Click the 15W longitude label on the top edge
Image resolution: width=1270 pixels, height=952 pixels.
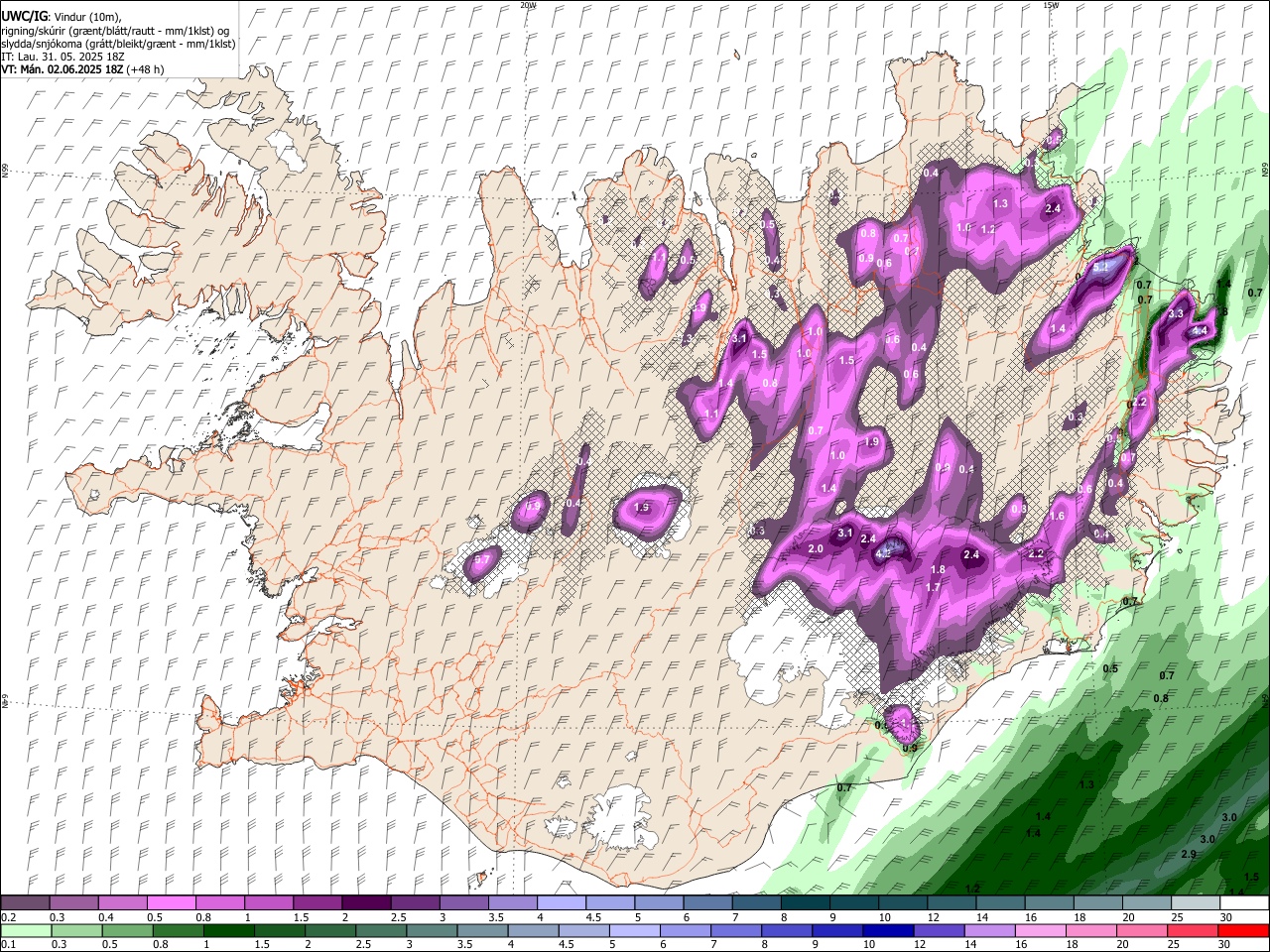(1051, 5)
